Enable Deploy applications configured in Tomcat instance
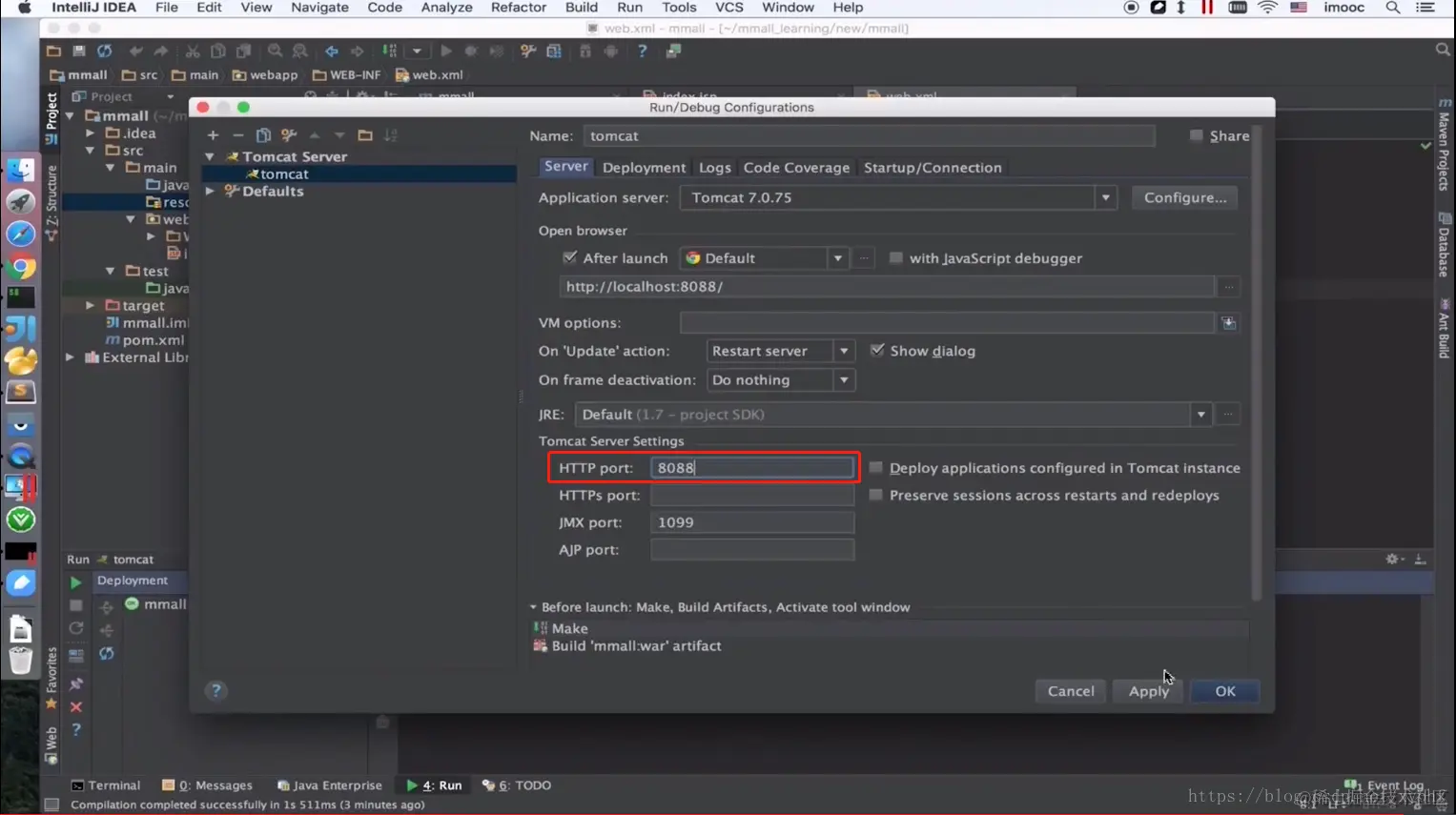This screenshot has height=815, width=1456. pos(876,467)
